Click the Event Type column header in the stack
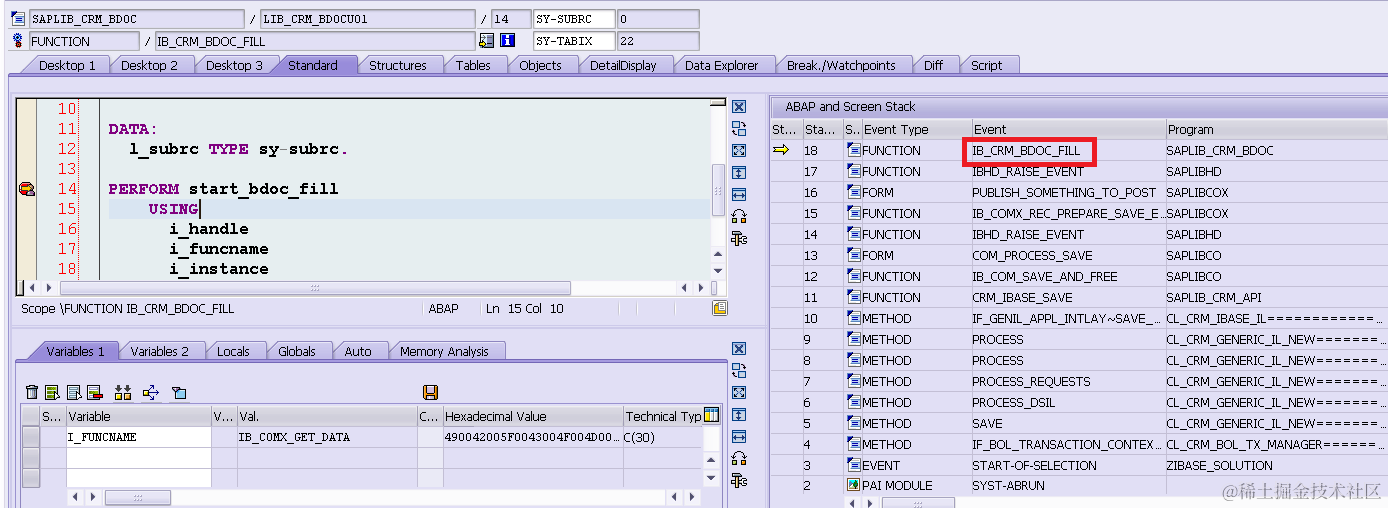The height and width of the screenshot is (508, 1388). coord(915,129)
